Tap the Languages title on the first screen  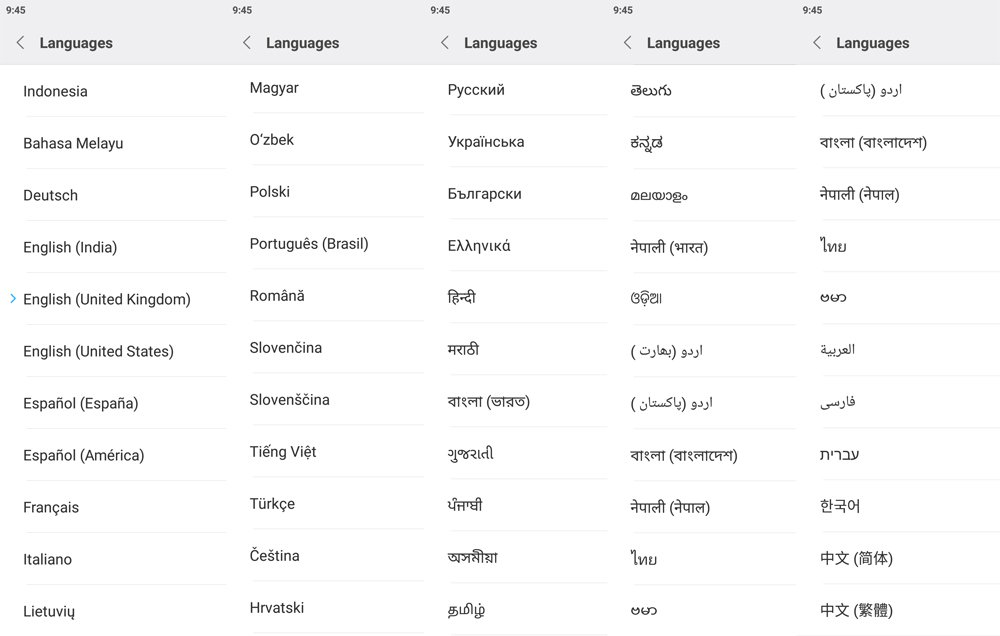tap(77, 43)
